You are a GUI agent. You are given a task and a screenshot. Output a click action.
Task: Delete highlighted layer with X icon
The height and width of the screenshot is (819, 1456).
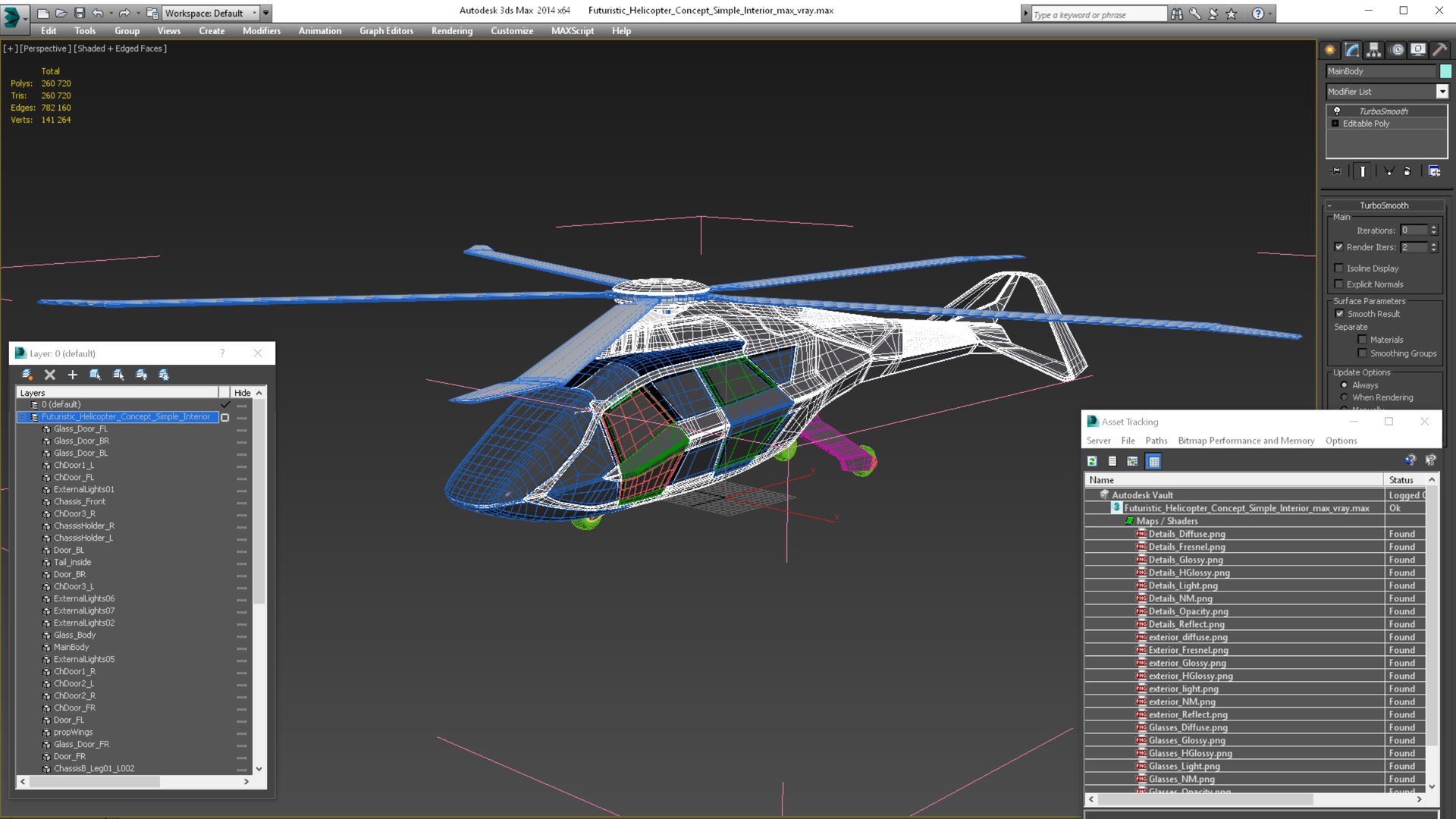[50, 375]
